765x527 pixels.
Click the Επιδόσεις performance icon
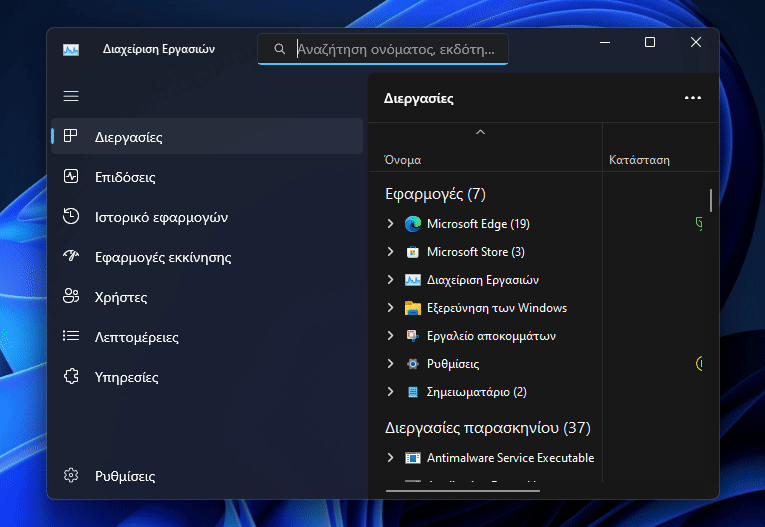coord(71,176)
